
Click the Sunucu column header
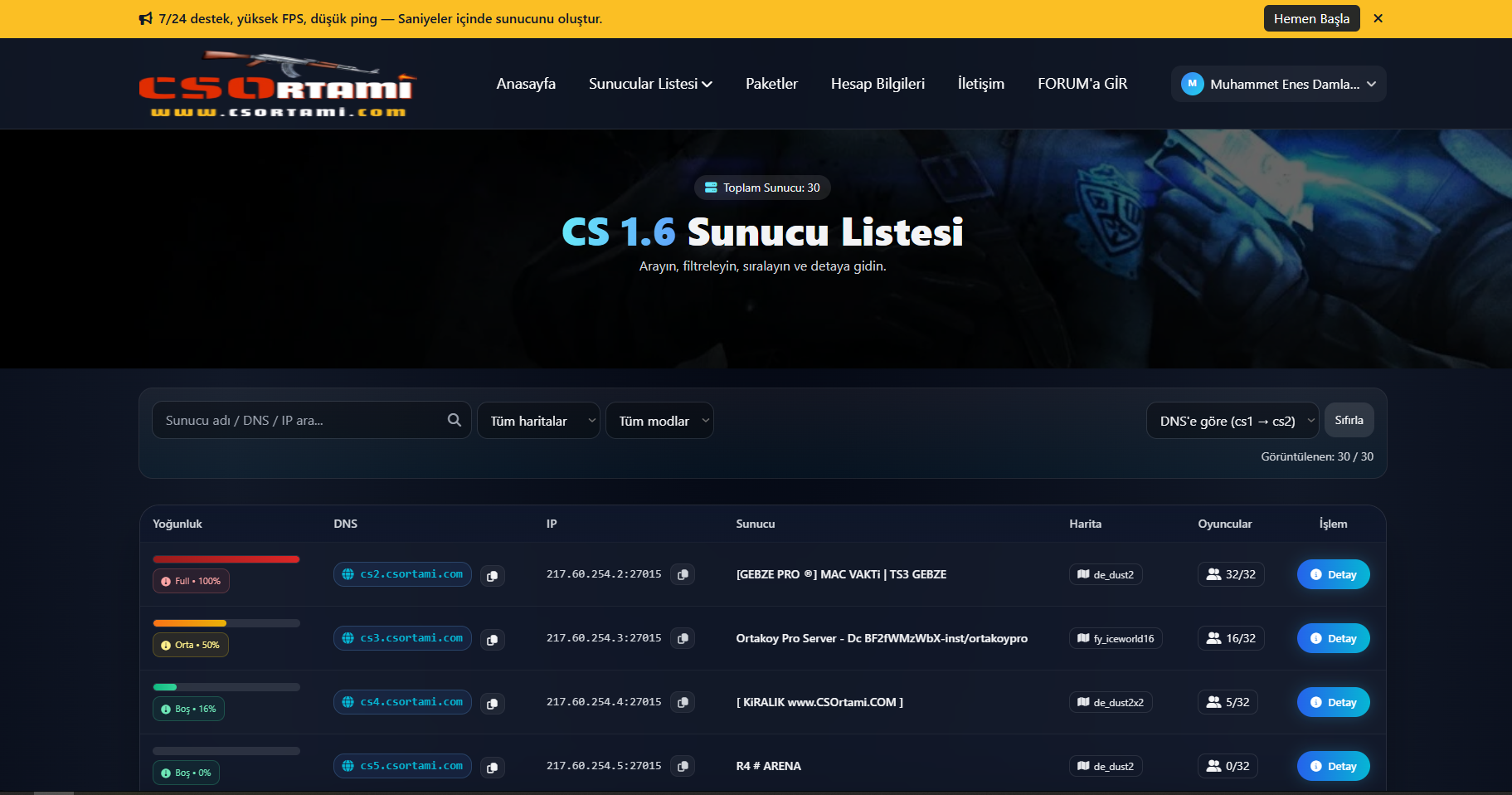[x=756, y=524]
